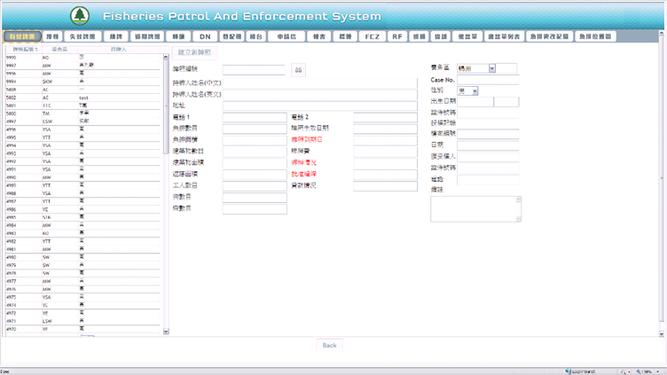This screenshot has height=375, width=667.
Task: Sort by the first licence number column header
Action: click(x=25, y=49)
